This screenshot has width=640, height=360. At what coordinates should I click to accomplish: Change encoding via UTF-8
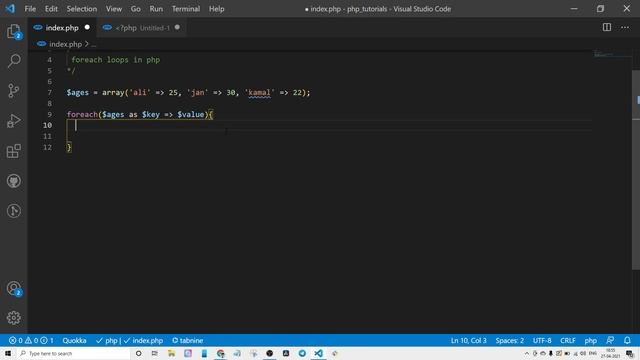tap(542, 340)
